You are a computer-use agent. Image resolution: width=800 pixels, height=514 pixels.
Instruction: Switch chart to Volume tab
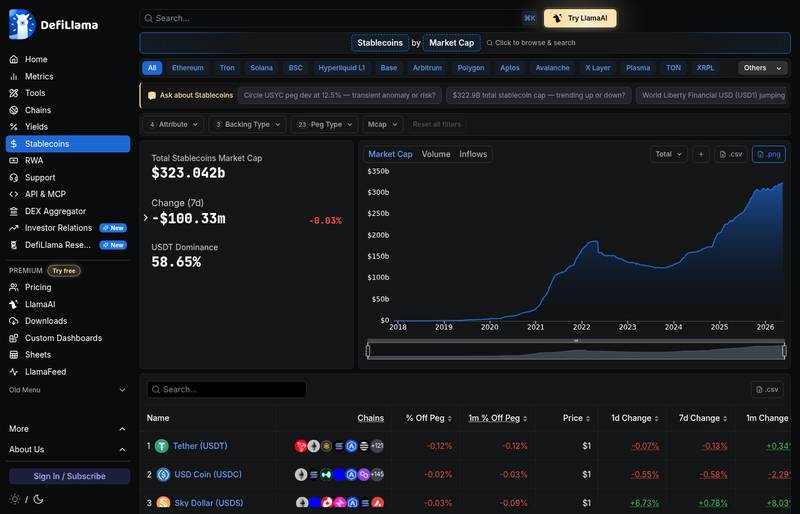[x=436, y=154]
